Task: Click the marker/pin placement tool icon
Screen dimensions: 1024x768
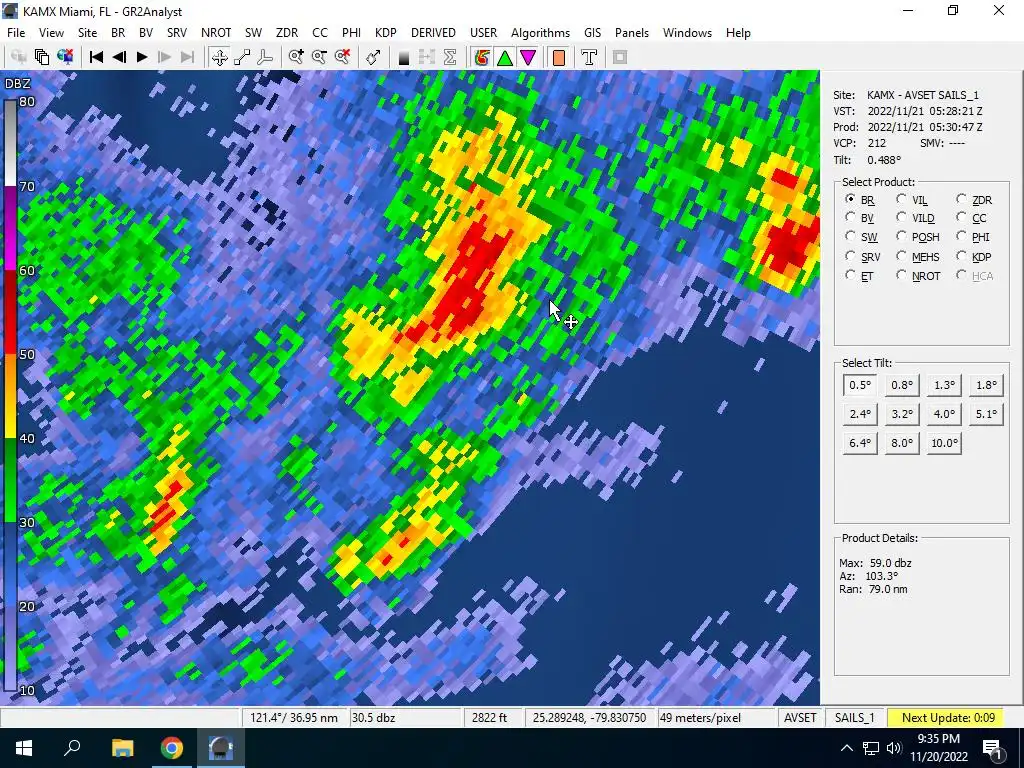Action: click(x=373, y=57)
